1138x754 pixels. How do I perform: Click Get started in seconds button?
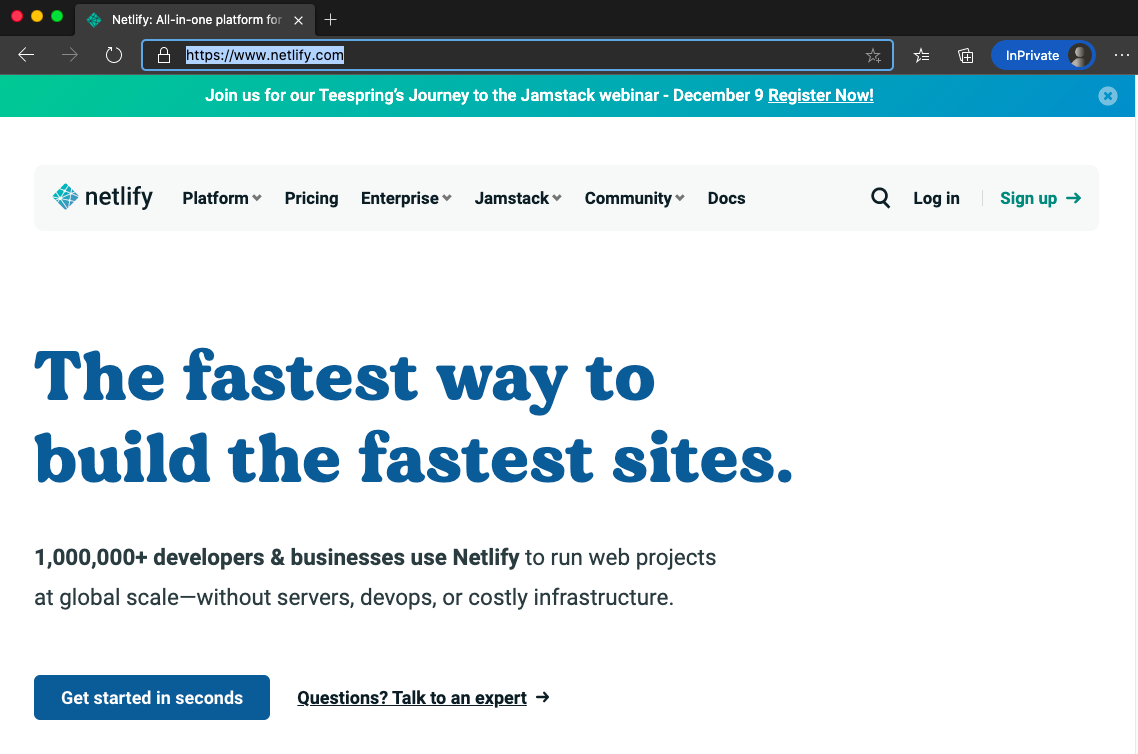tap(152, 697)
